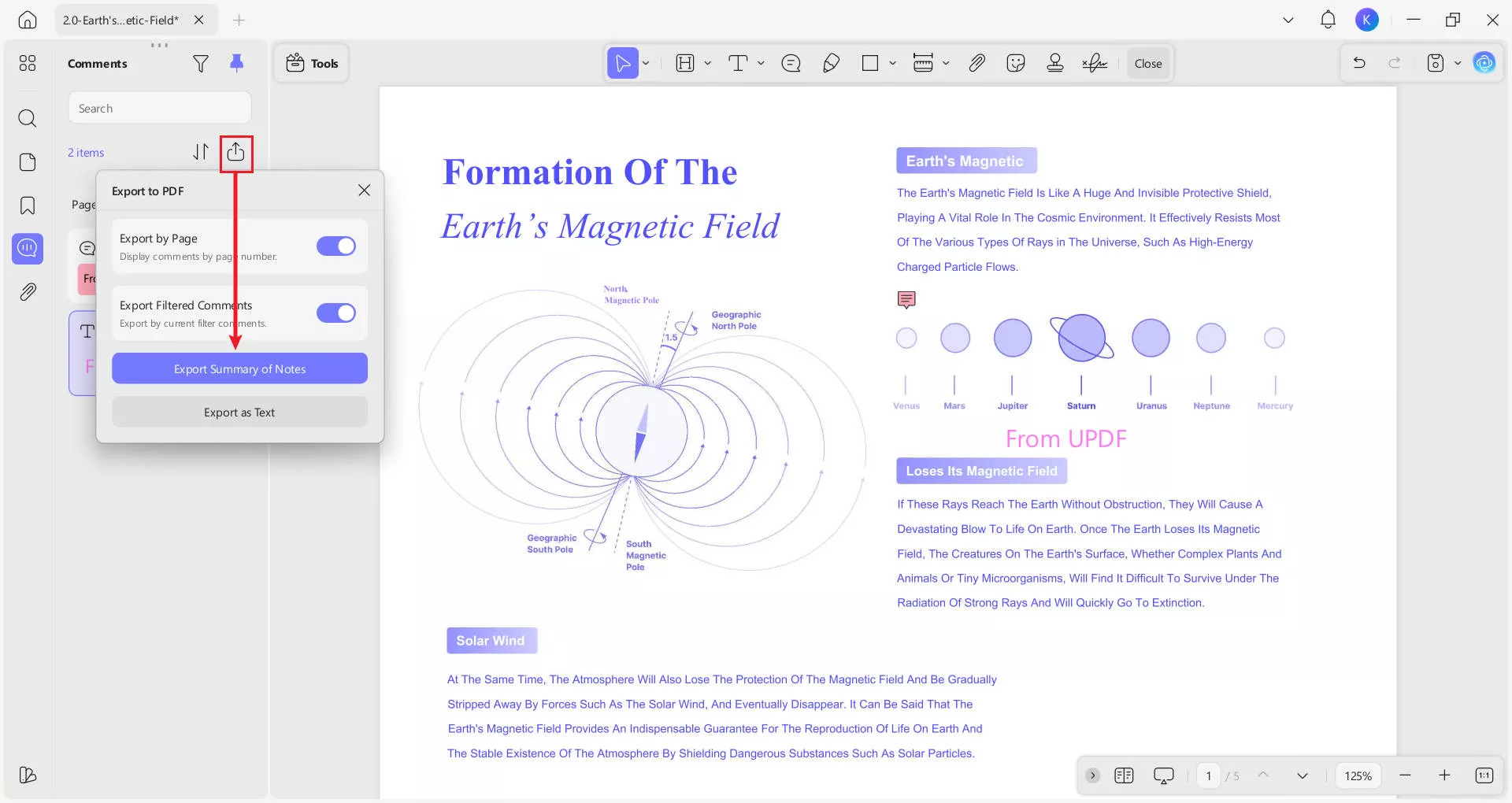Viewport: 1512px width, 803px height.
Task: Click the export comments share icon
Action: 235,152
